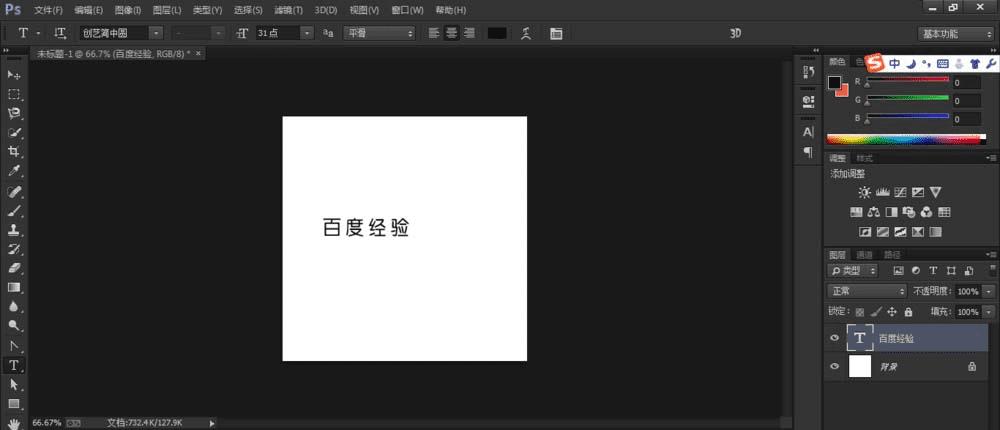Open the Create Warped Text dialog
Screen dimensions: 1000x430
tap(526, 33)
